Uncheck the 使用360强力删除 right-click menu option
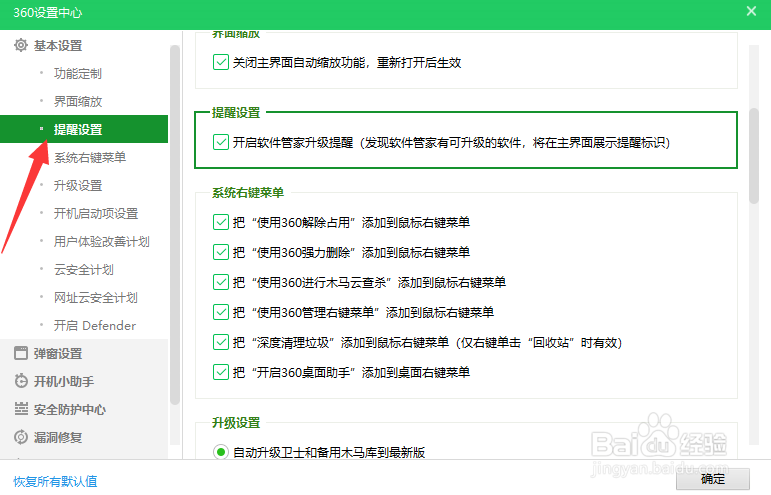771x495 pixels. pos(221,252)
